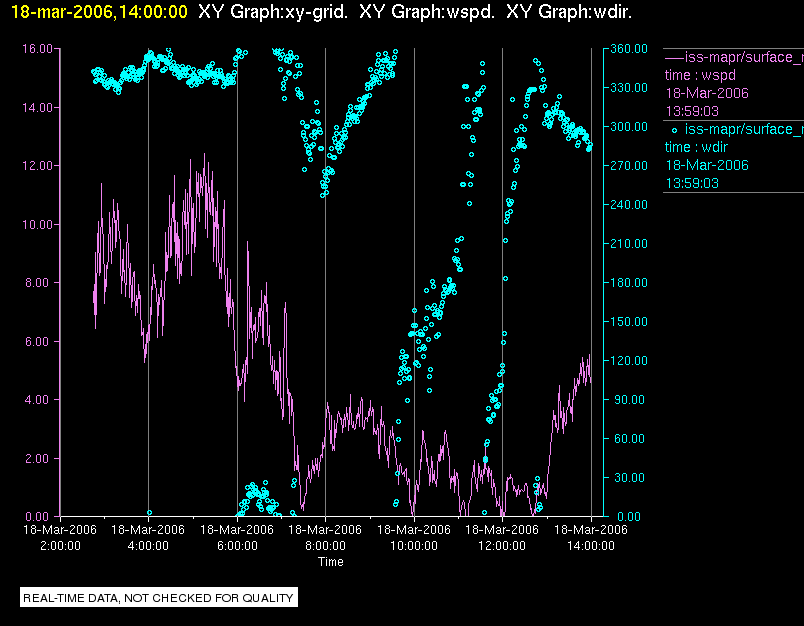The image size is (804, 626).
Task: Click the 2:00:00 time axis label
Action: [60, 546]
